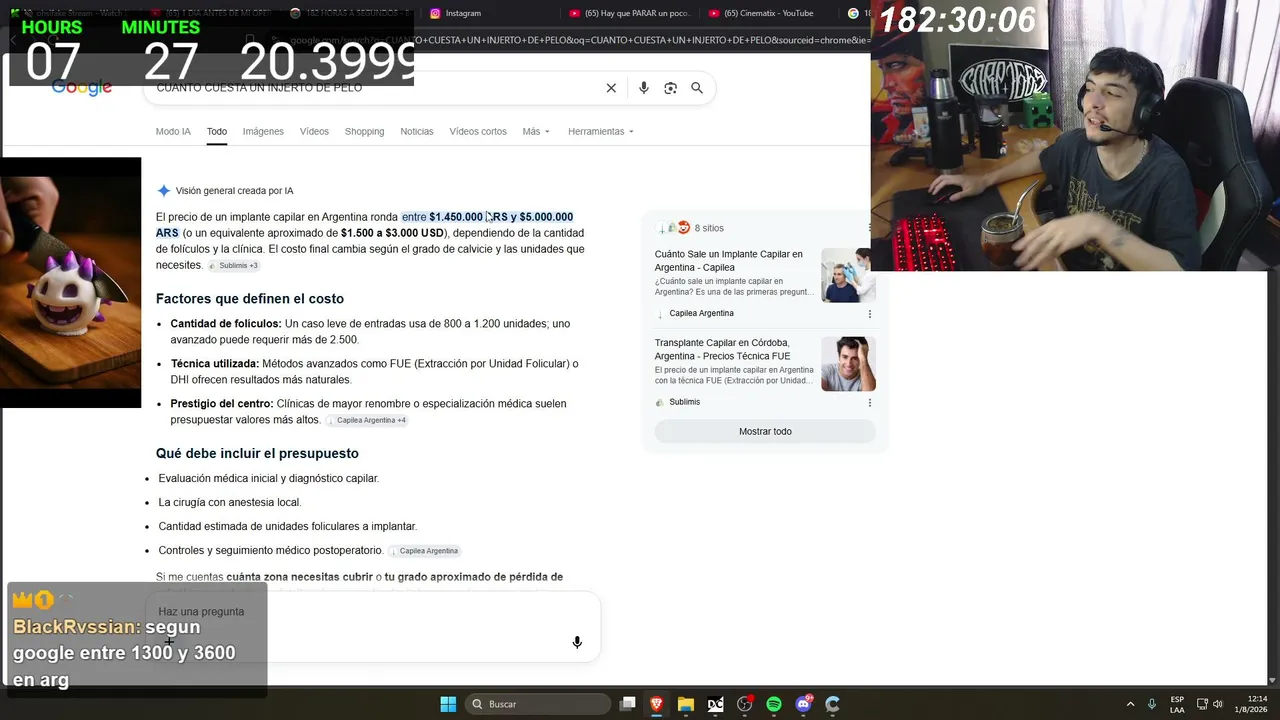Open options for the Capilea Argentina result

[x=869, y=314]
